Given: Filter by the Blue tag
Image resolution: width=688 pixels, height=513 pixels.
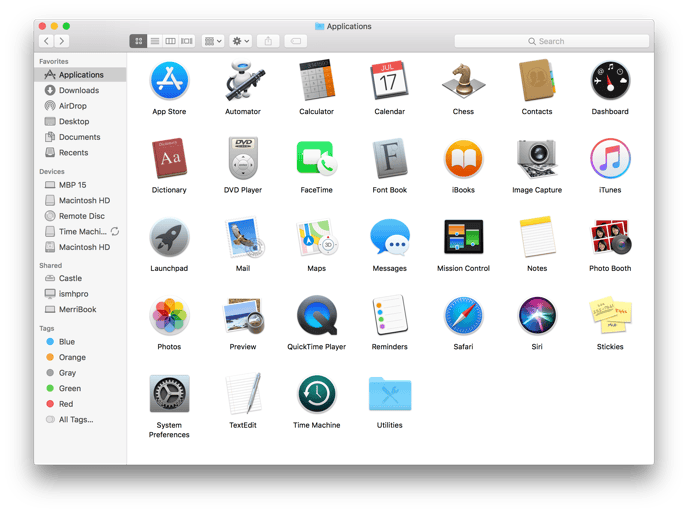Looking at the screenshot, I should (80, 342).
